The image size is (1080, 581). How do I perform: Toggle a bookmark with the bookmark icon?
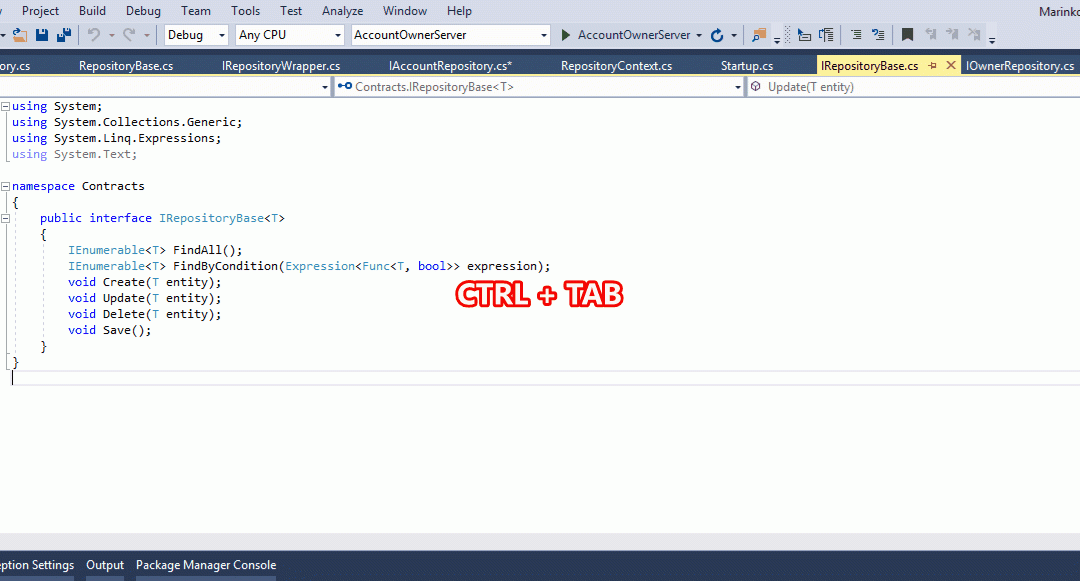point(907,35)
